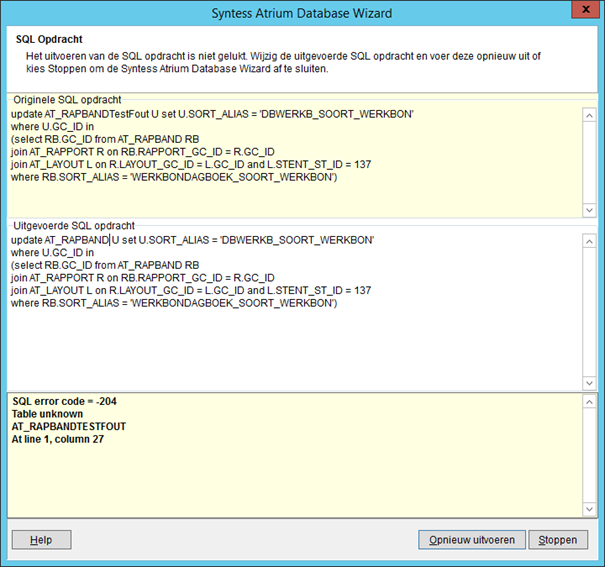Image resolution: width=605 pixels, height=567 pixels.
Task: Click 'AT_RAPBANDTESTFOUT' in the error output
Action: [x=69, y=427]
